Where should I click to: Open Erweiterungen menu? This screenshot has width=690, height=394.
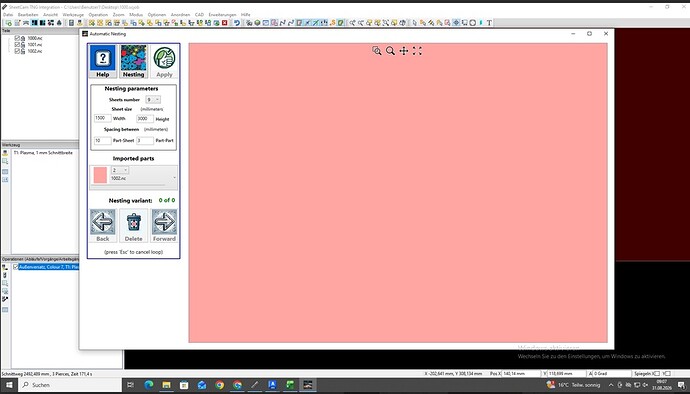222,15
